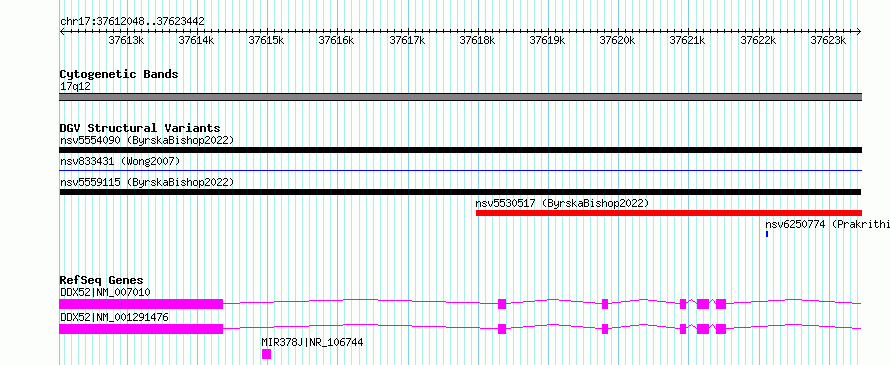Click the chr17:37612048..37623442 region label
This screenshot has height=365, width=890.
132,21
